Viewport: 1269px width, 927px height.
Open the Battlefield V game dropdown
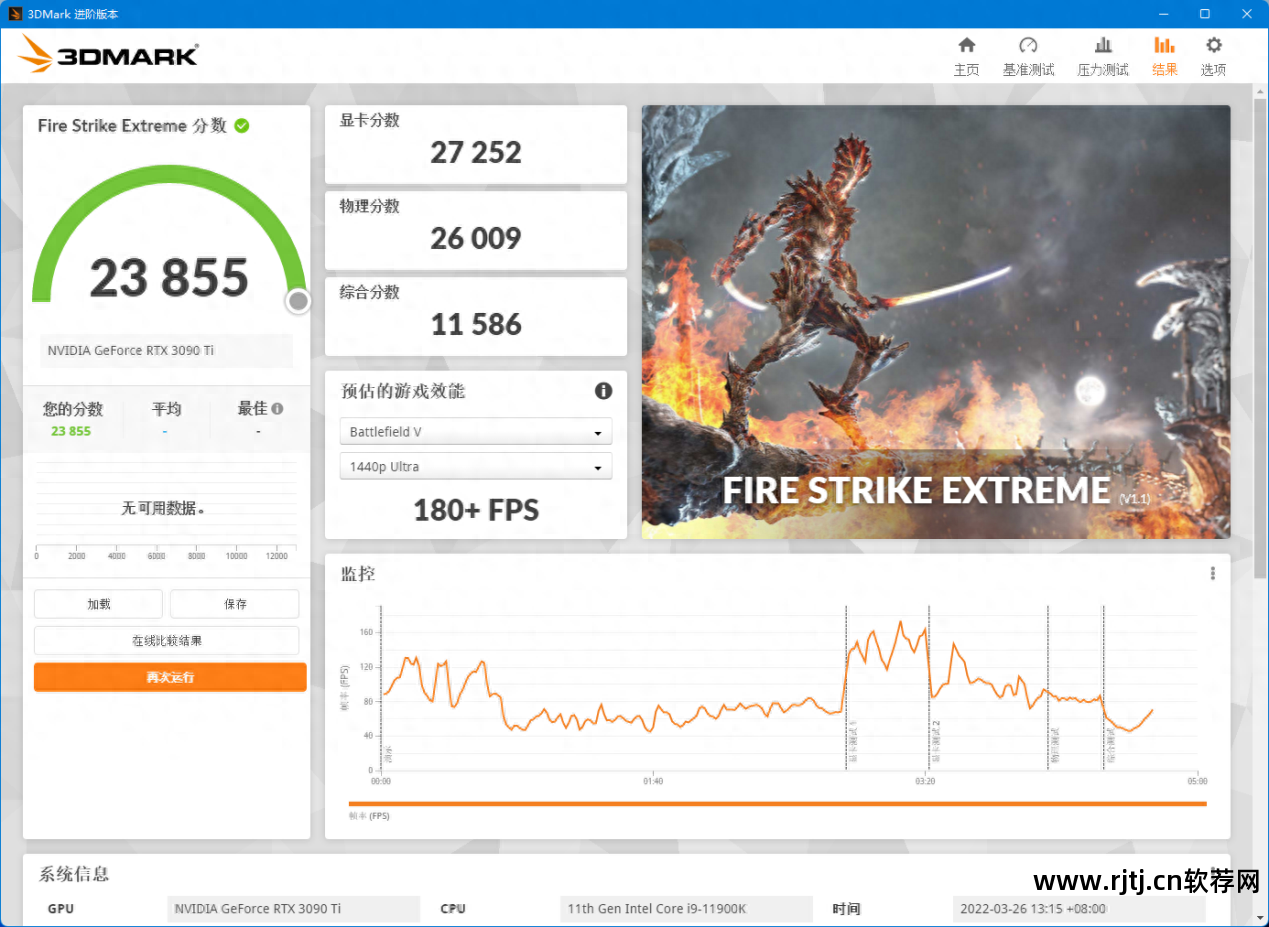476,432
